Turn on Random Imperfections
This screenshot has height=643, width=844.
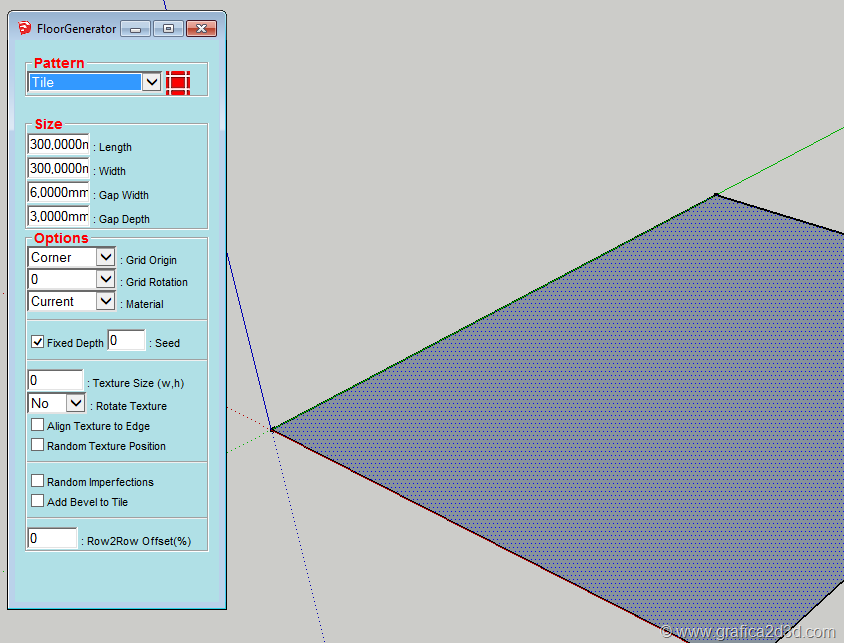pos(38,481)
